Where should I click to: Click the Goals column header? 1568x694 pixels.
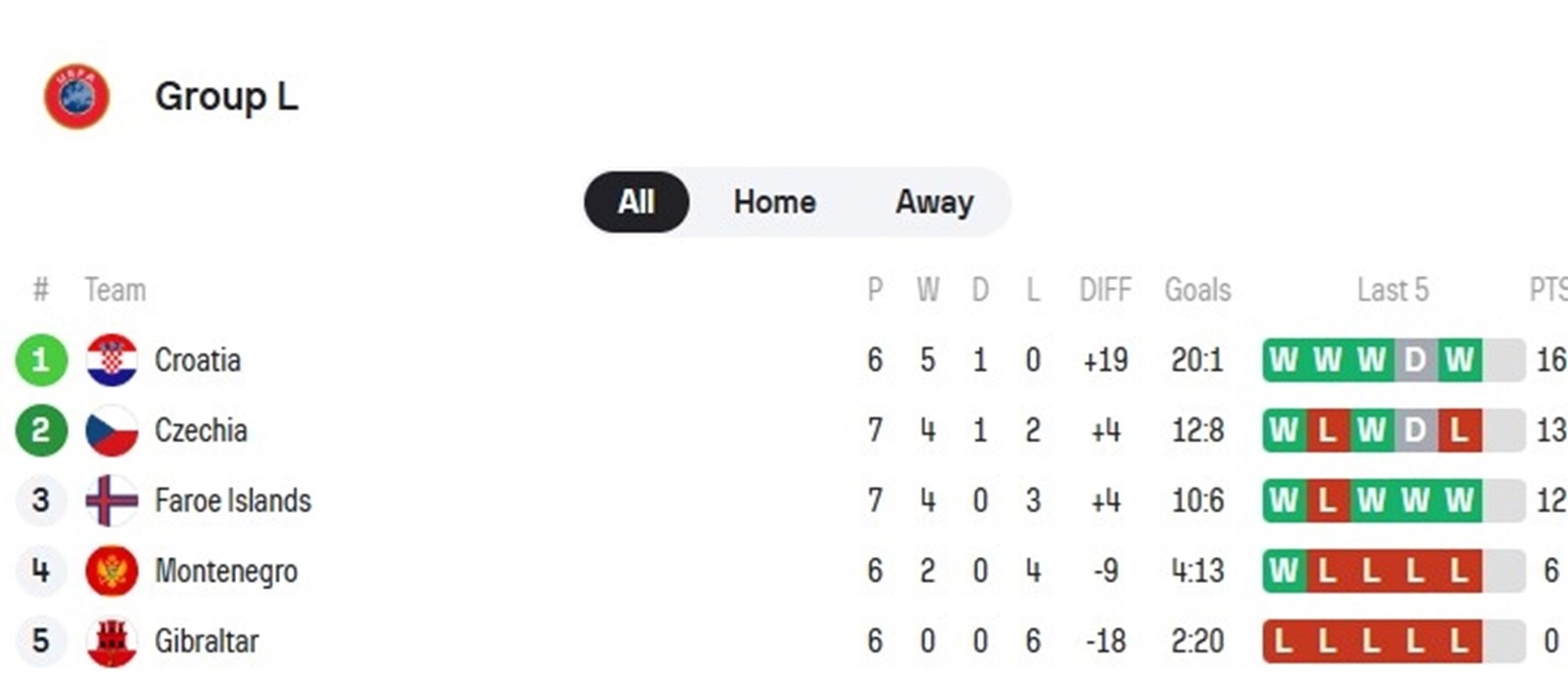(x=1197, y=290)
